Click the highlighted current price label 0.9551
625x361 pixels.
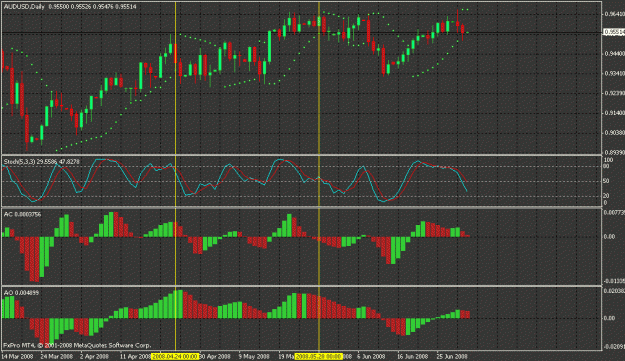pyautogui.click(x=614, y=32)
